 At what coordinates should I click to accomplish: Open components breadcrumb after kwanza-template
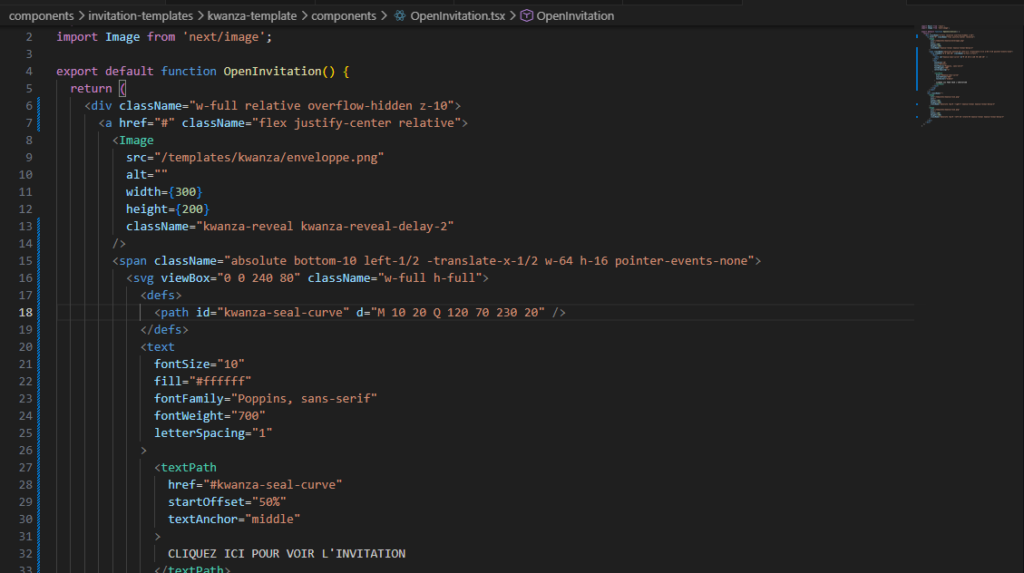[x=344, y=16]
